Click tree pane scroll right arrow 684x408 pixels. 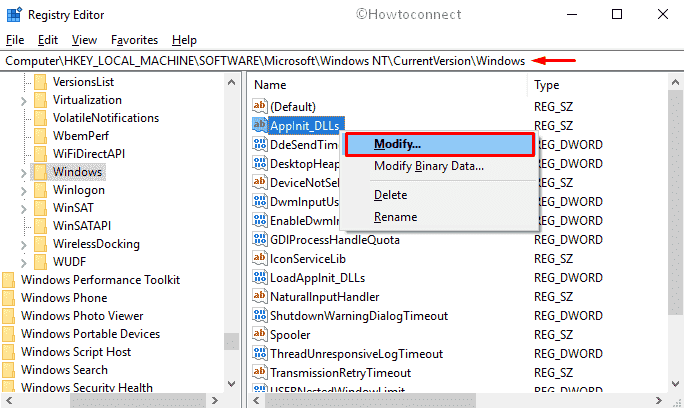tap(215, 400)
